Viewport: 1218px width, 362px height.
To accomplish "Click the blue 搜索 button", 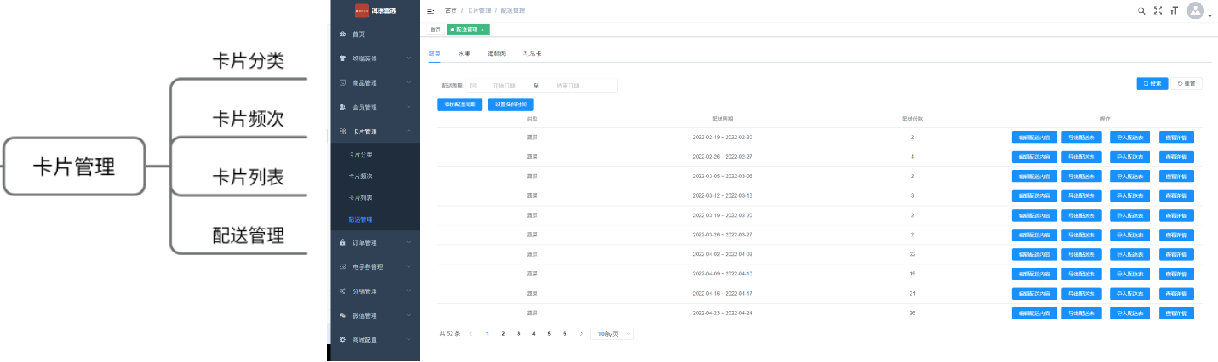I will 1152,84.
